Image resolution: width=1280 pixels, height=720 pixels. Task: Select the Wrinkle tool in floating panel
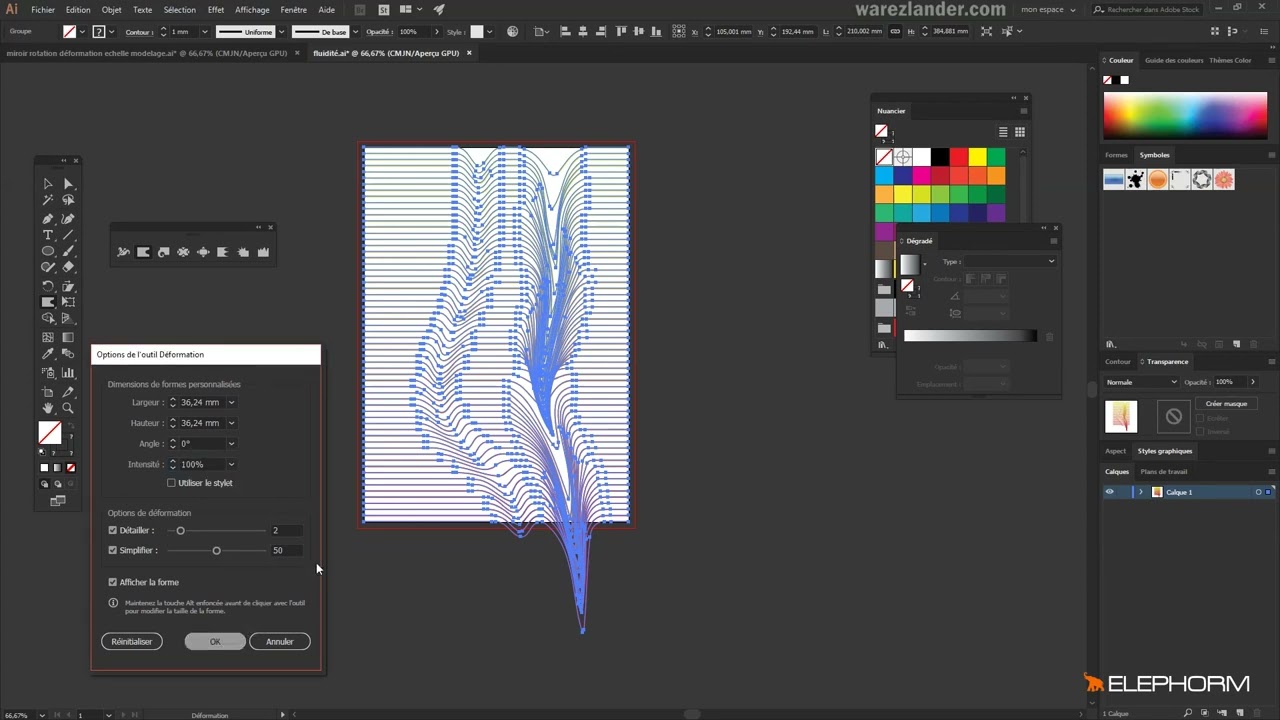pyautogui.click(x=263, y=252)
